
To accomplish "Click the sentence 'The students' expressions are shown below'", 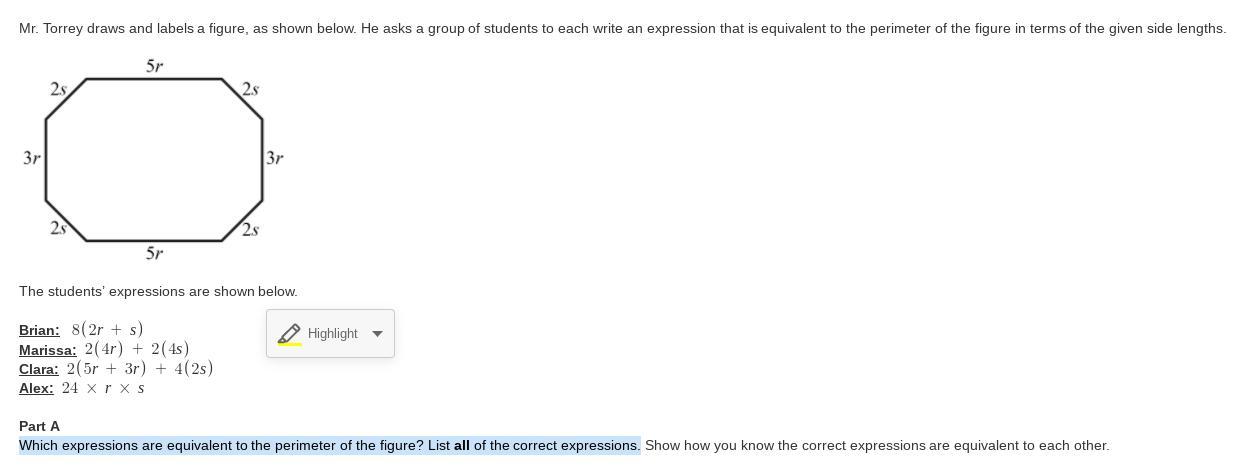I will pos(158,291).
